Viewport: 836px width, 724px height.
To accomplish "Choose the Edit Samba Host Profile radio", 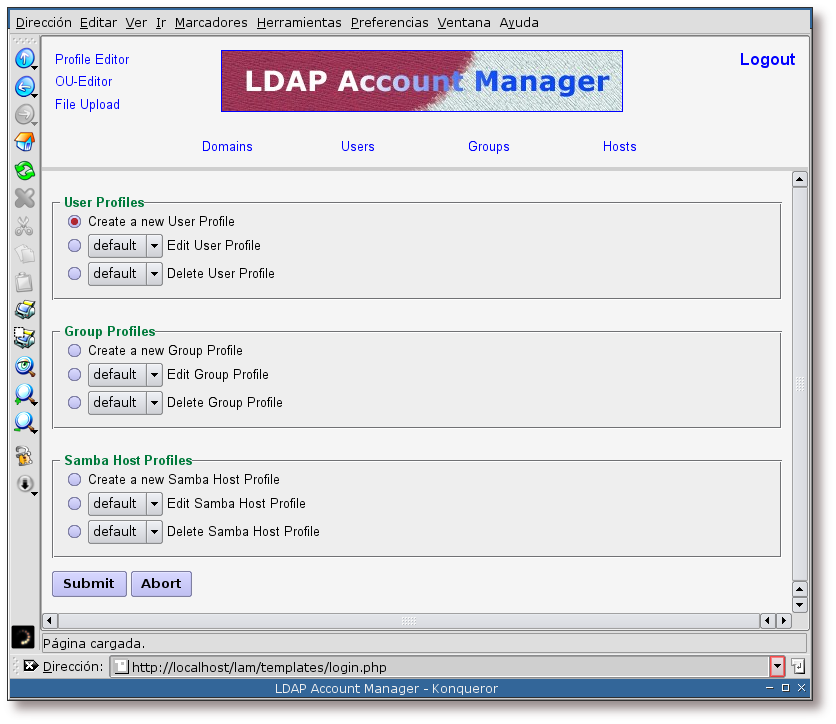I will tap(75, 504).
